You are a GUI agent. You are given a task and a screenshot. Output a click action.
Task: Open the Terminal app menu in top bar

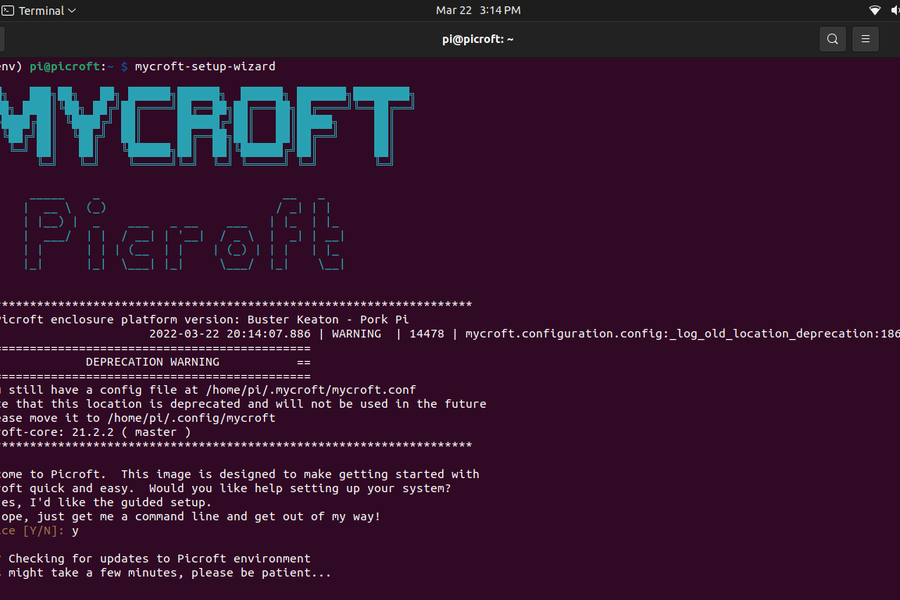pos(39,10)
